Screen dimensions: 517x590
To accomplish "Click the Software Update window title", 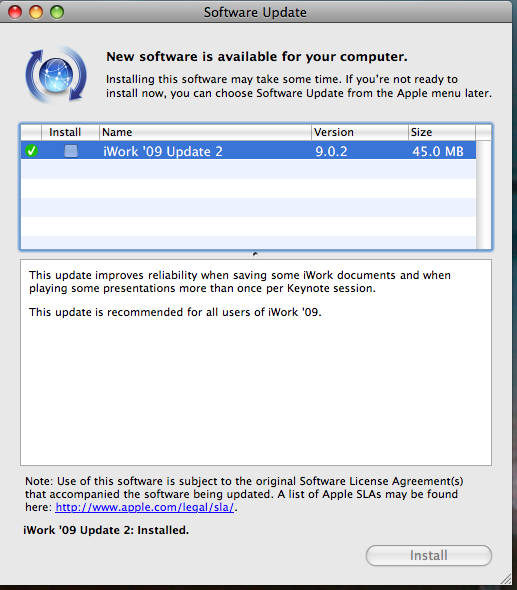I will pos(255,12).
